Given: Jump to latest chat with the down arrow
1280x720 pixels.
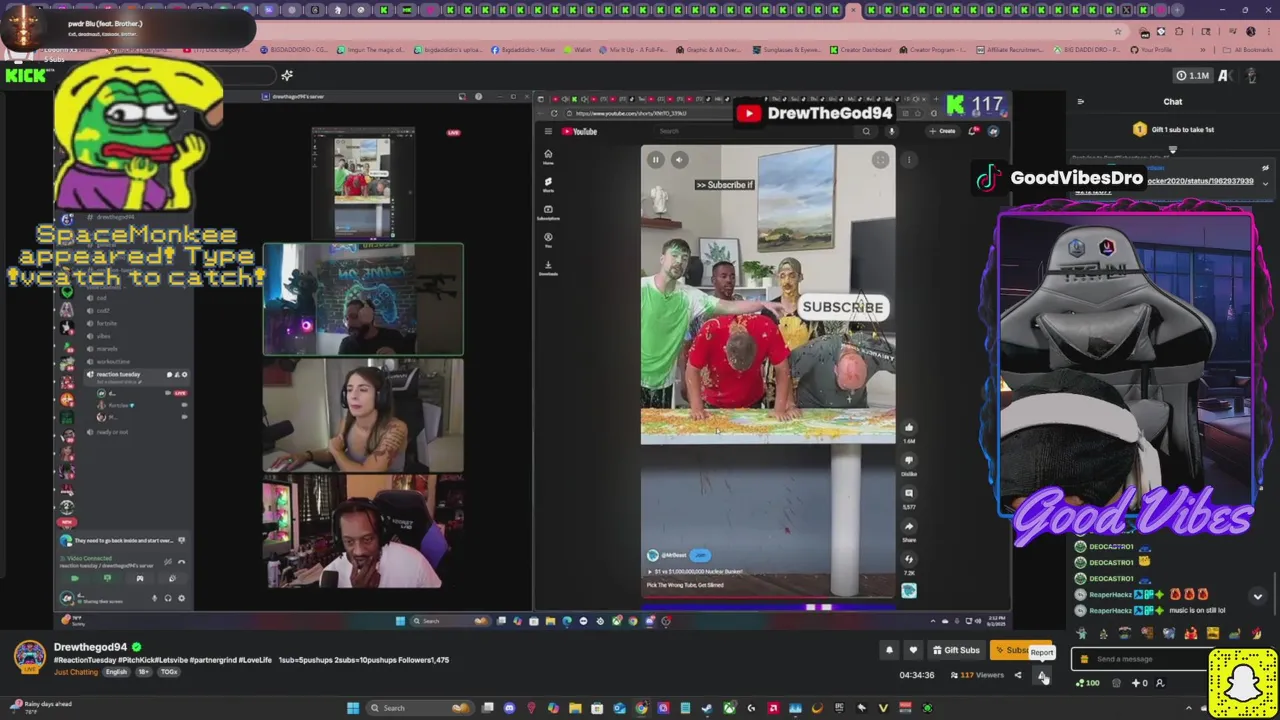Looking at the screenshot, I should click(x=1258, y=596).
